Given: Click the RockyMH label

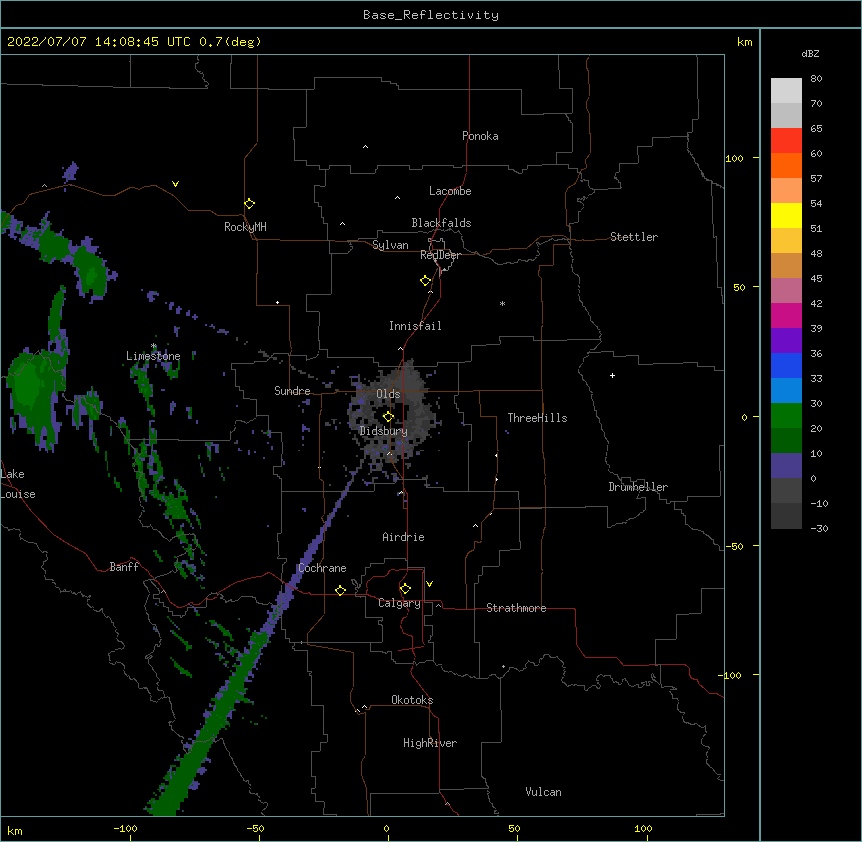Looking at the screenshot, I should [245, 227].
